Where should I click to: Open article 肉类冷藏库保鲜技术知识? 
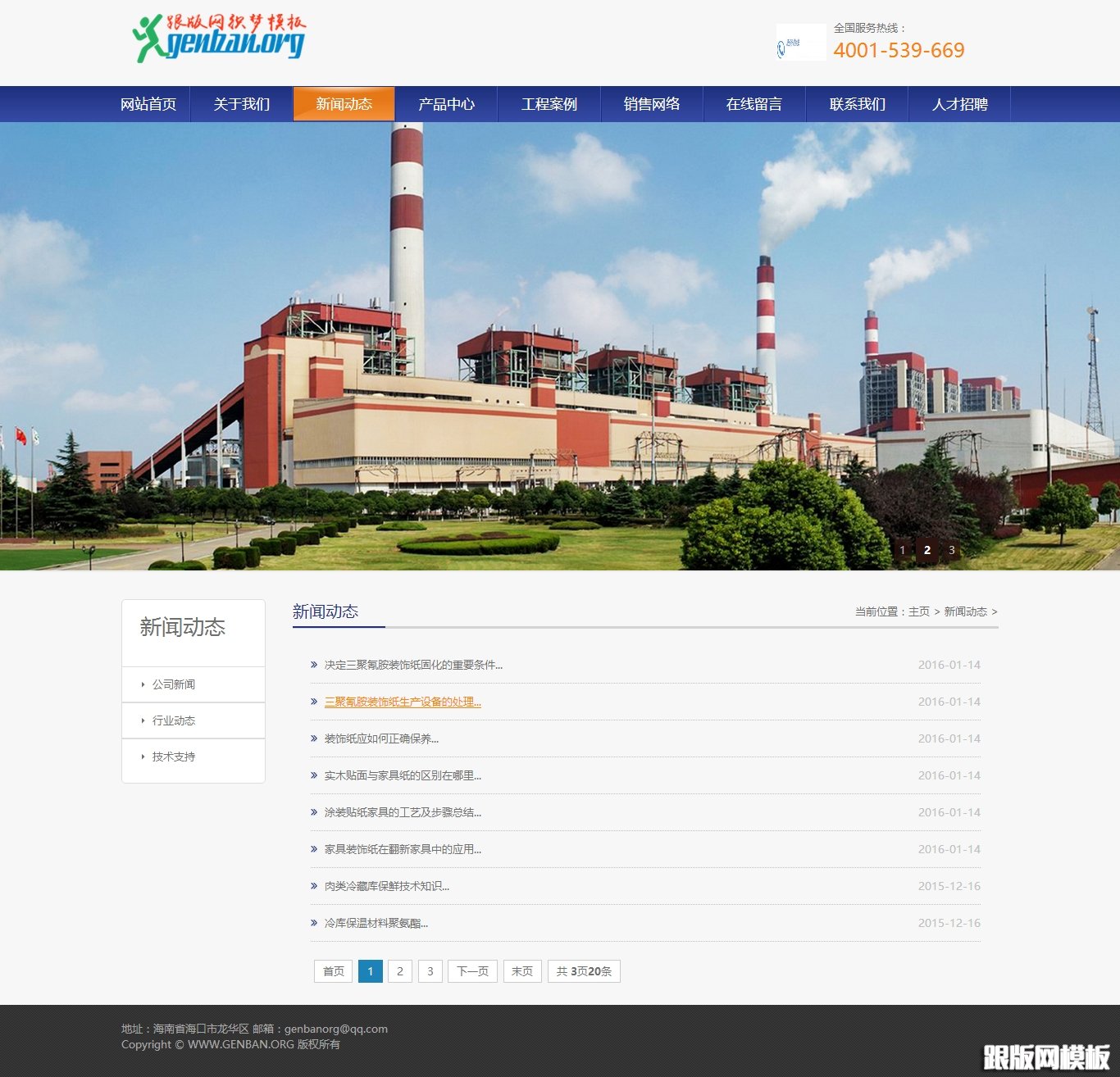pos(386,887)
